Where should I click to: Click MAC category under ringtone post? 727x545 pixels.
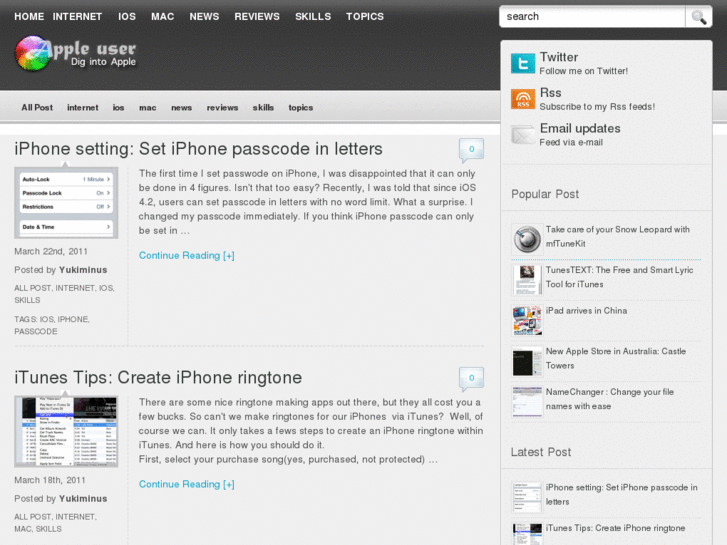[x=23, y=529]
